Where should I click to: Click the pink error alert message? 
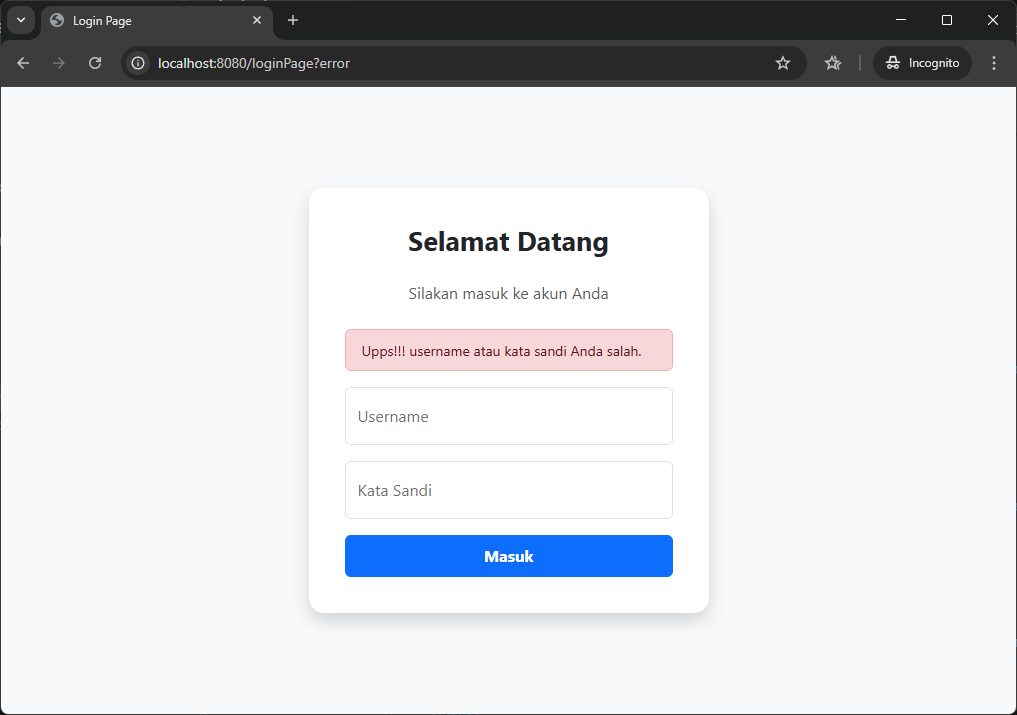pyautogui.click(x=508, y=350)
